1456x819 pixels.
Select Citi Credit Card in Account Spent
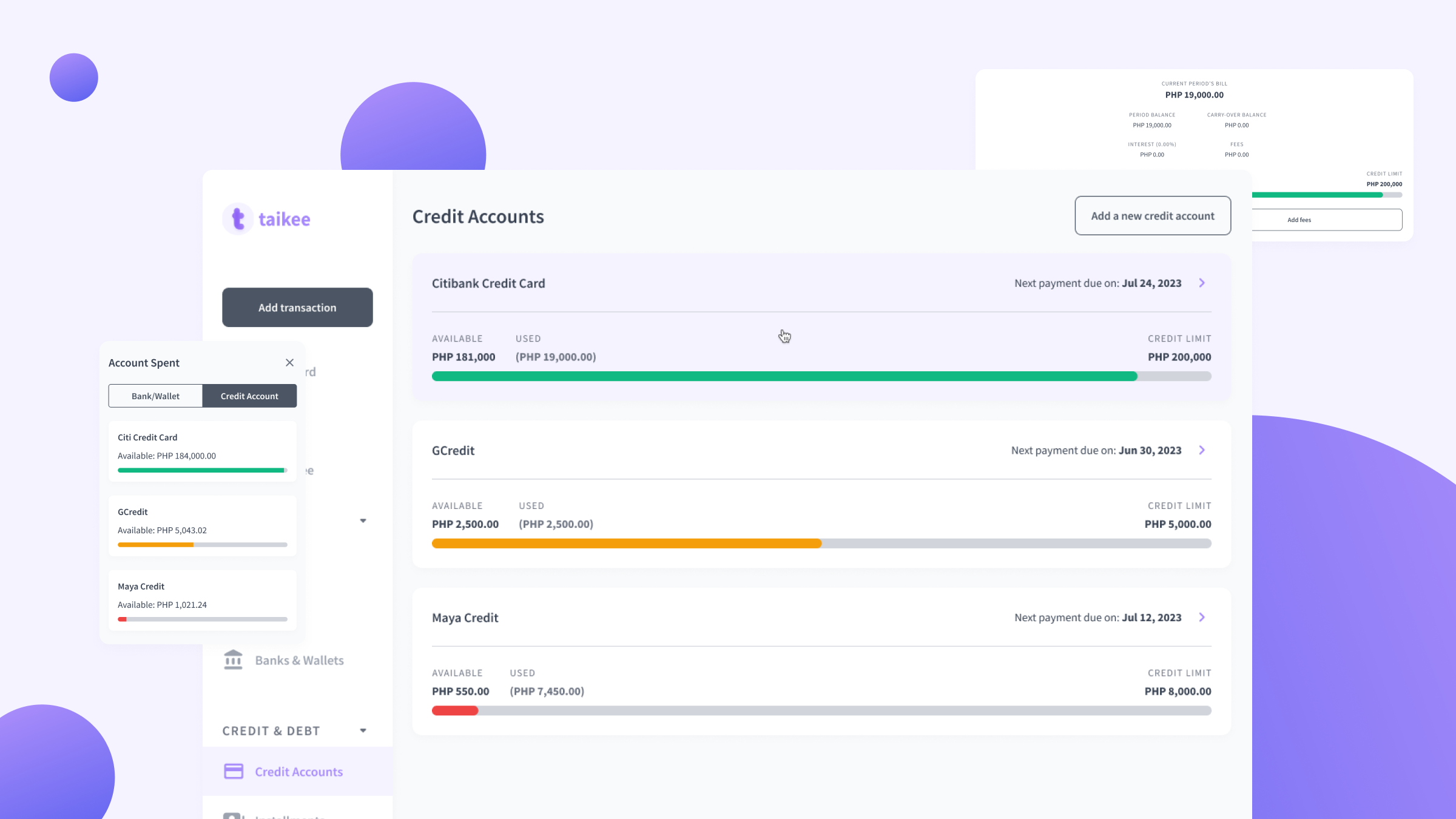pyautogui.click(x=203, y=451)
